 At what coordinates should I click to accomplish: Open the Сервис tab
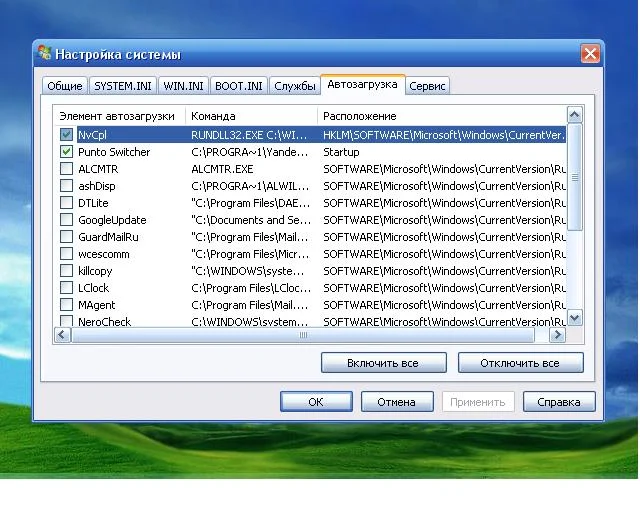click(x=427, y=86)
